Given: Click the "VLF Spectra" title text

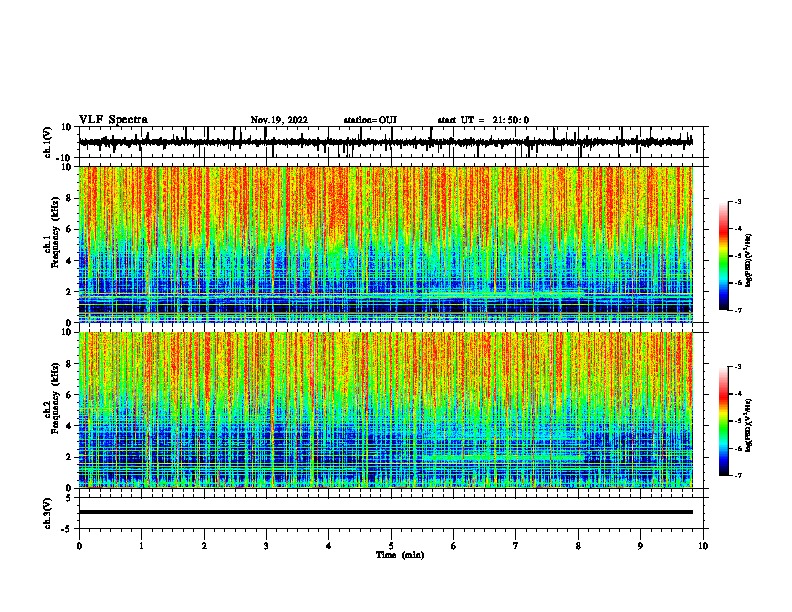Looking at the screenshot, I should tap(113, 120).
